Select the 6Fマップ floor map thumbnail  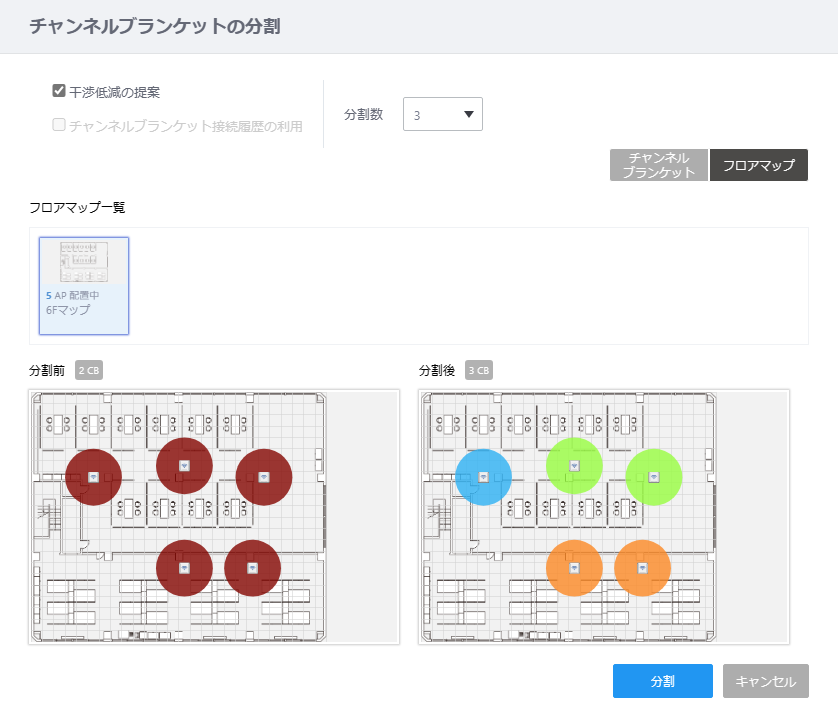[x=84, y=286]
